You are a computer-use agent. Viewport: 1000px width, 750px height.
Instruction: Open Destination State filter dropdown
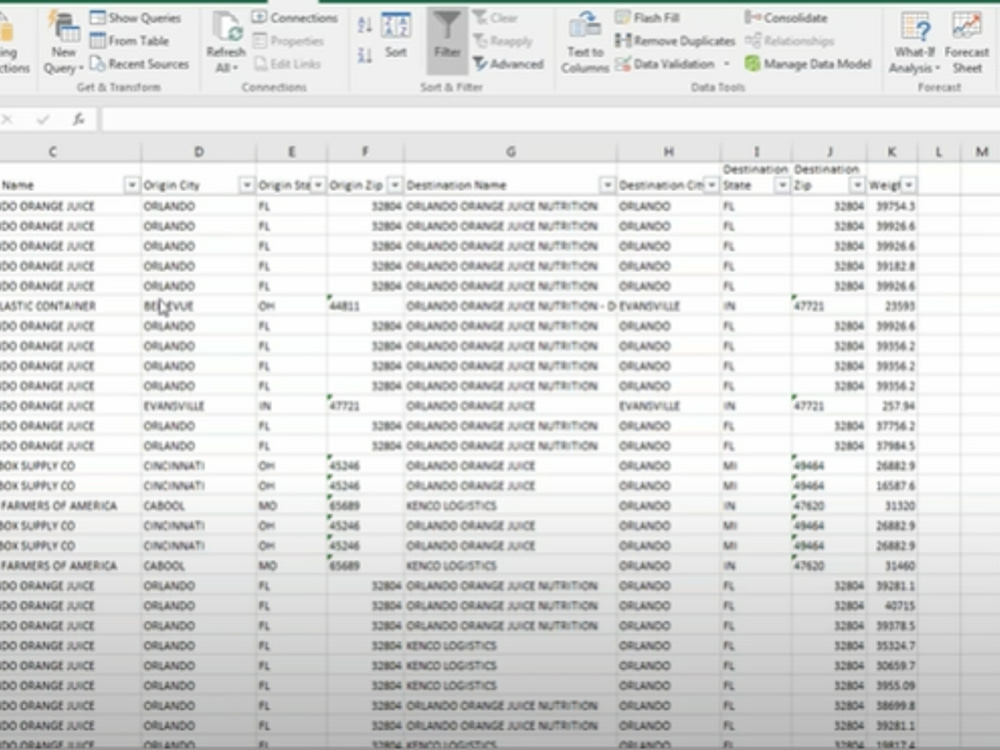(783, 185)
